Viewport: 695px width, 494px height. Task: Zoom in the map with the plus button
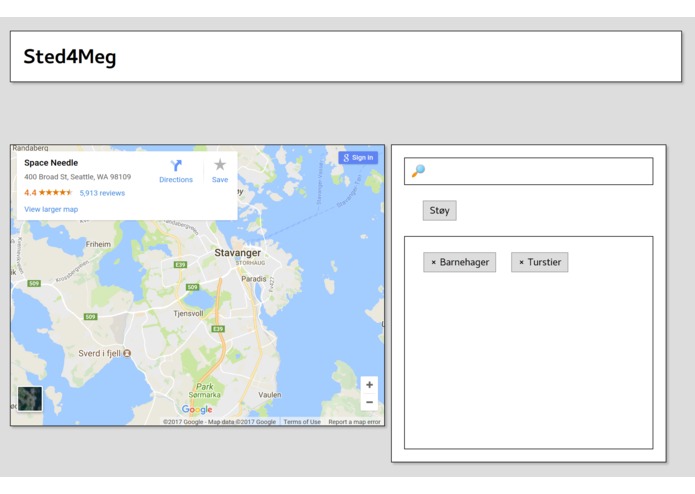point(369,385)
